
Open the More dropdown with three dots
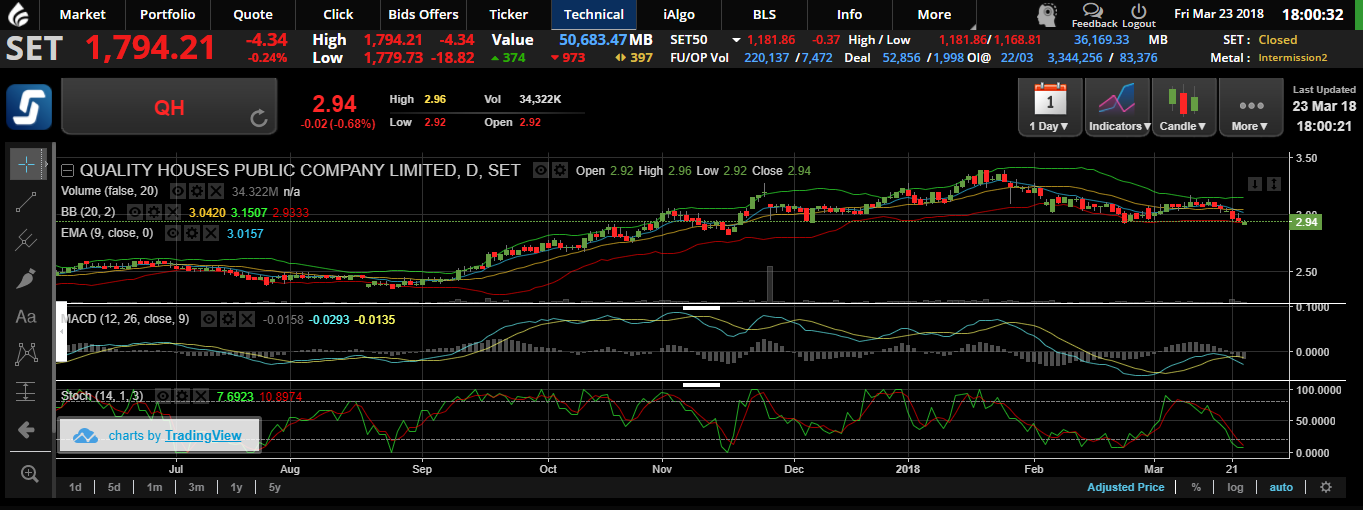[x=1250, y=107]
